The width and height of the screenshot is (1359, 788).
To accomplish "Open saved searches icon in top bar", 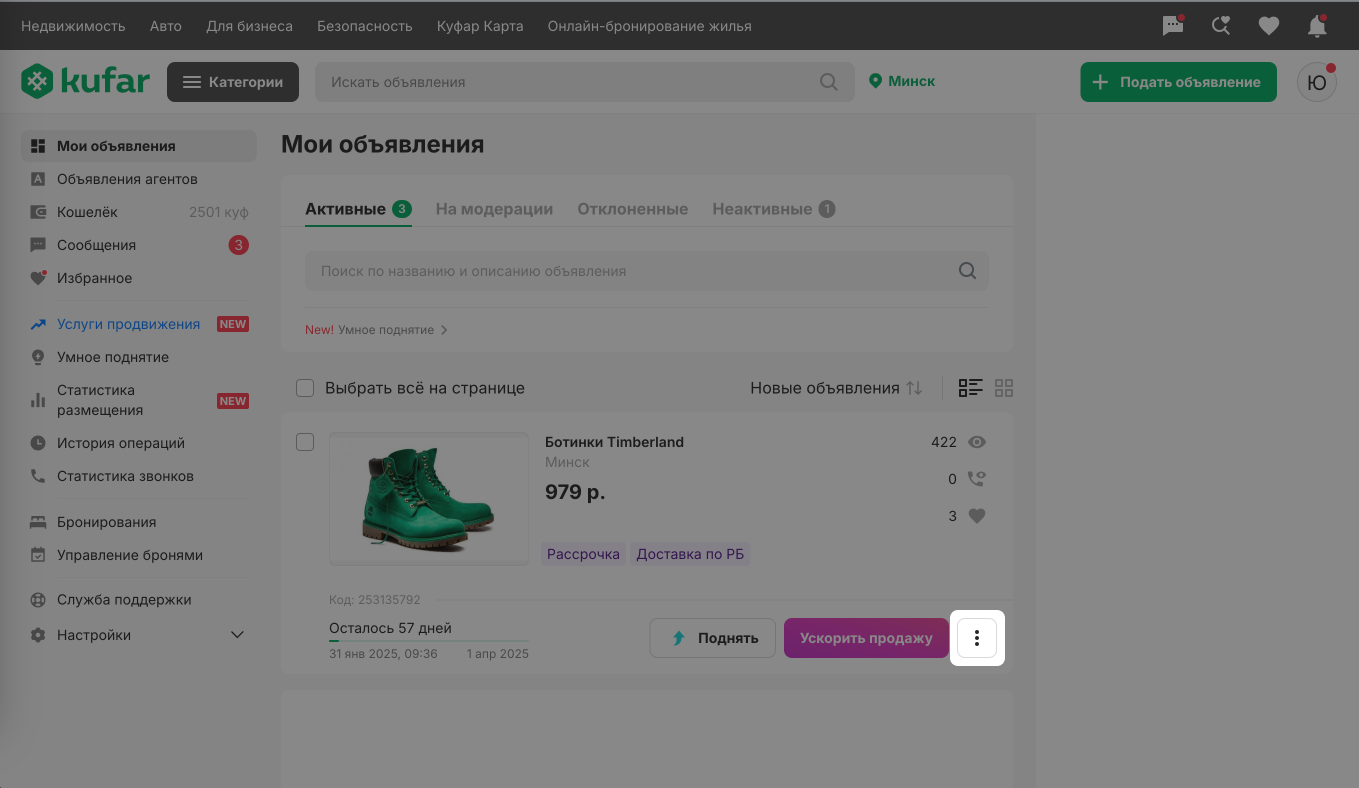I will (1221, 26).
